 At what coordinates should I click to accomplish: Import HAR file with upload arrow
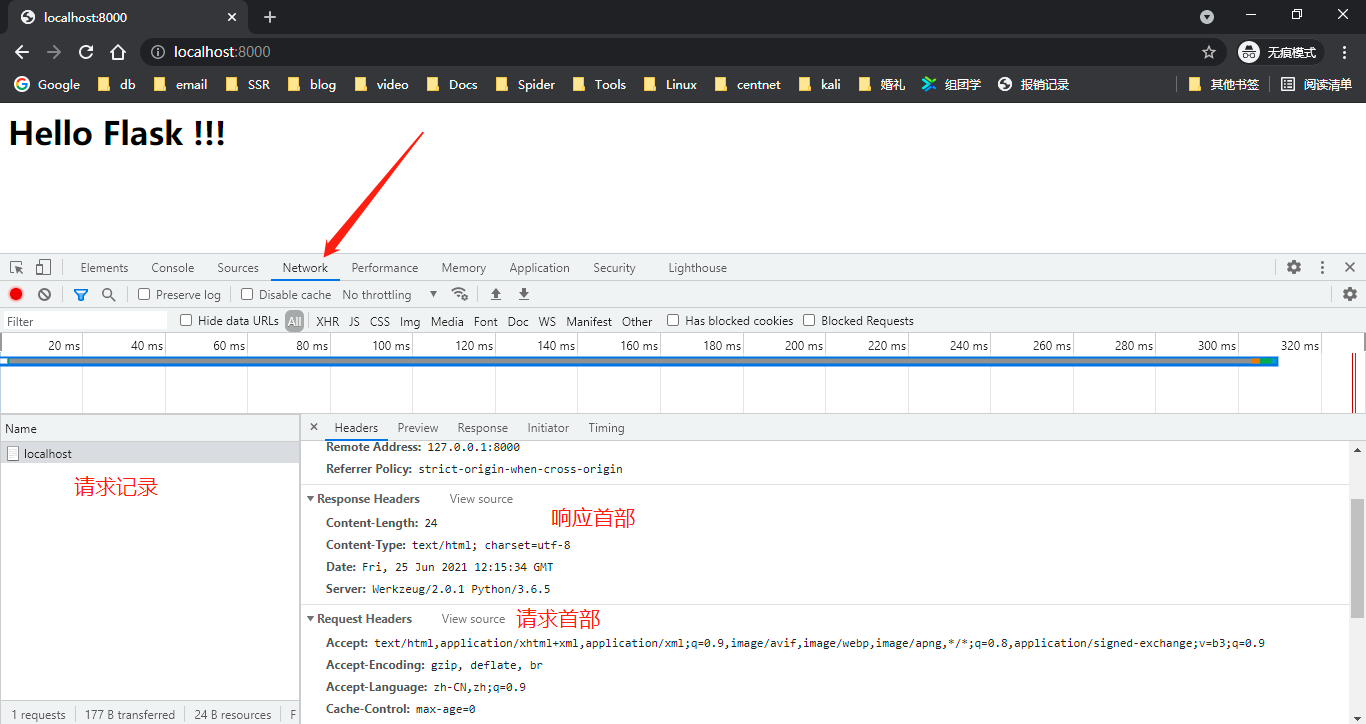[495, 294]
